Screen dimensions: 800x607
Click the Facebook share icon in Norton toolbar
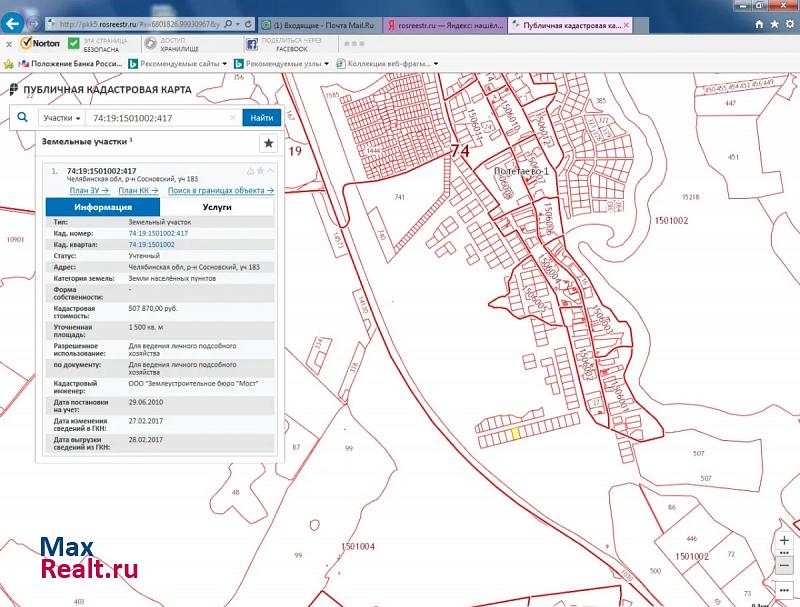252,44
